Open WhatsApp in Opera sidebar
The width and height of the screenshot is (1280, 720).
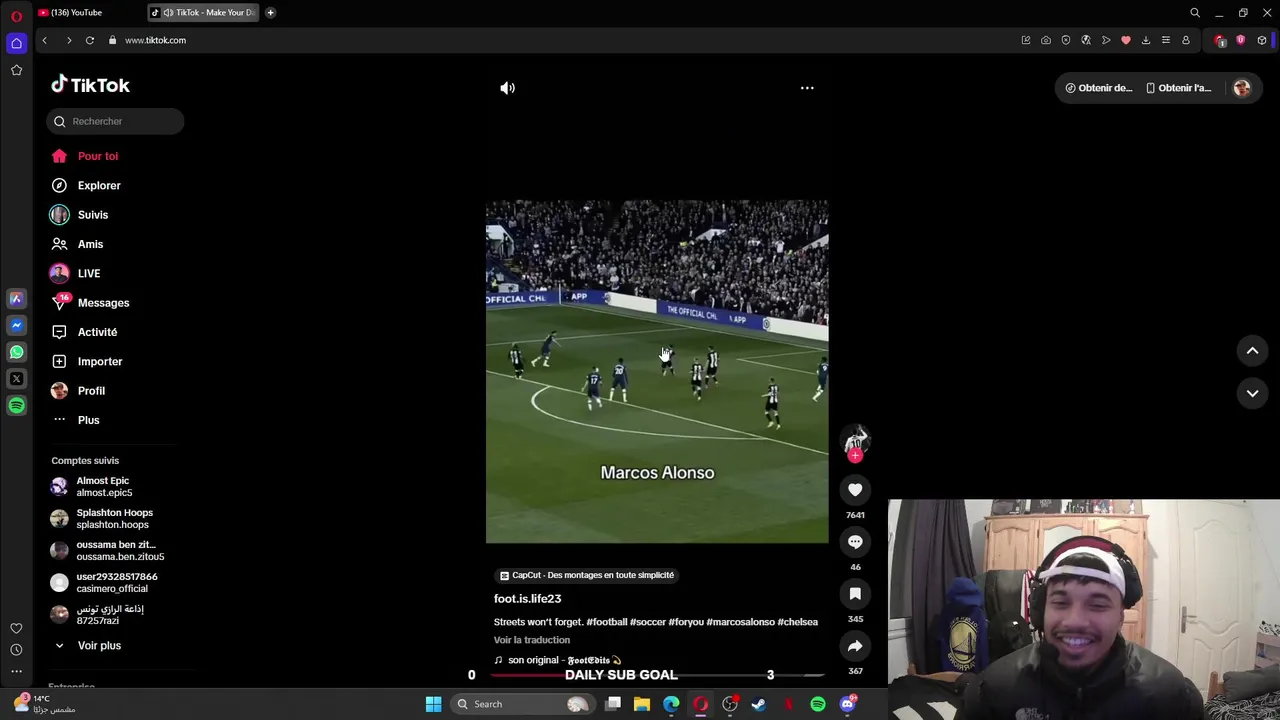pyautogui.click(x=16, y=352)
